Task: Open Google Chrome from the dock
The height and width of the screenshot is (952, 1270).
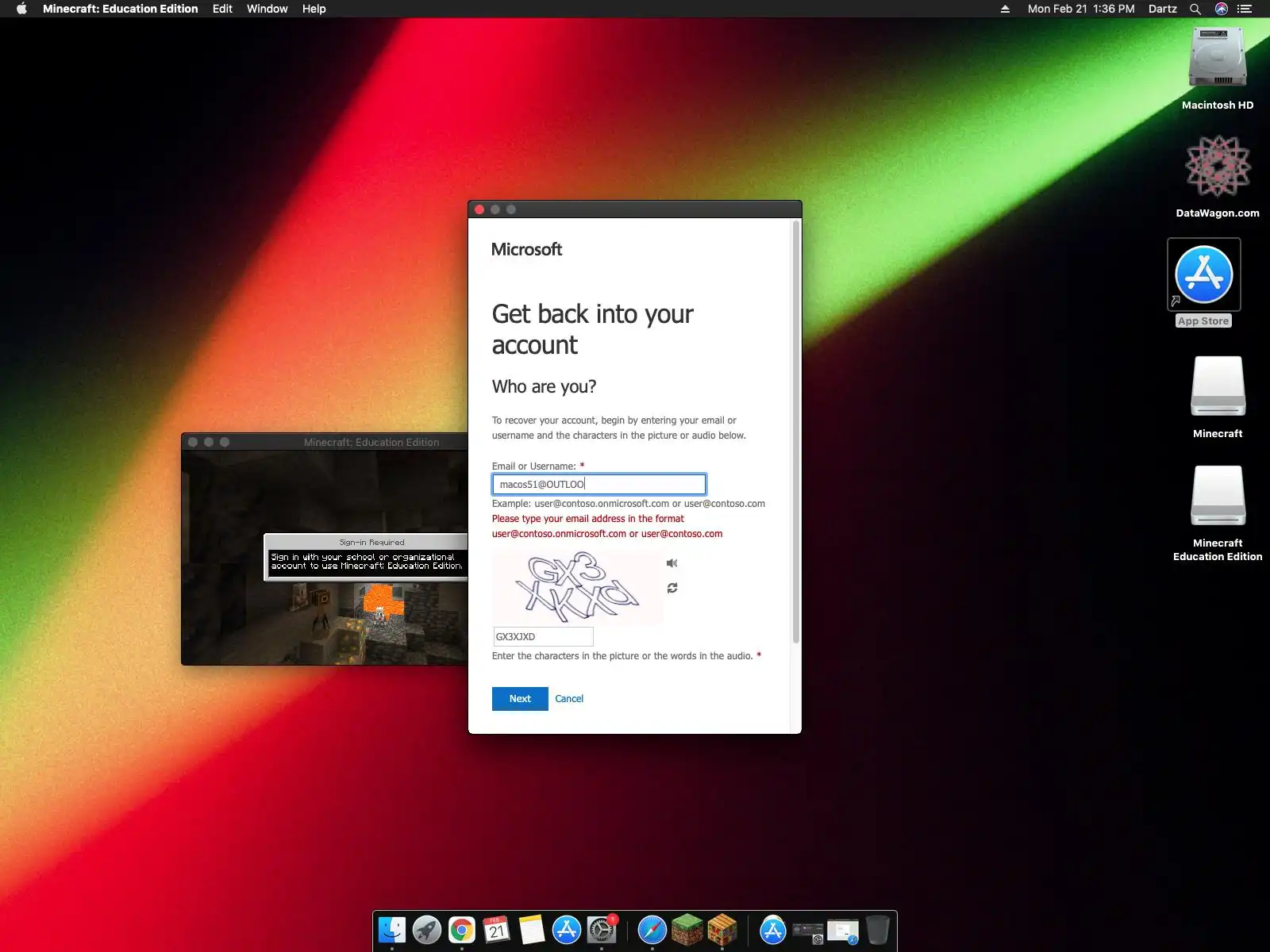Action: click(x=462, y=930)
